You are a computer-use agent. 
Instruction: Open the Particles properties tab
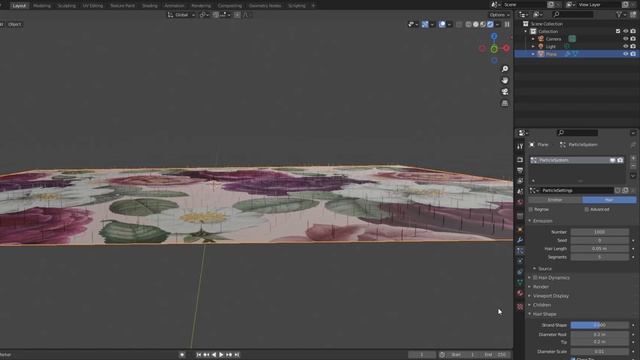520,251
